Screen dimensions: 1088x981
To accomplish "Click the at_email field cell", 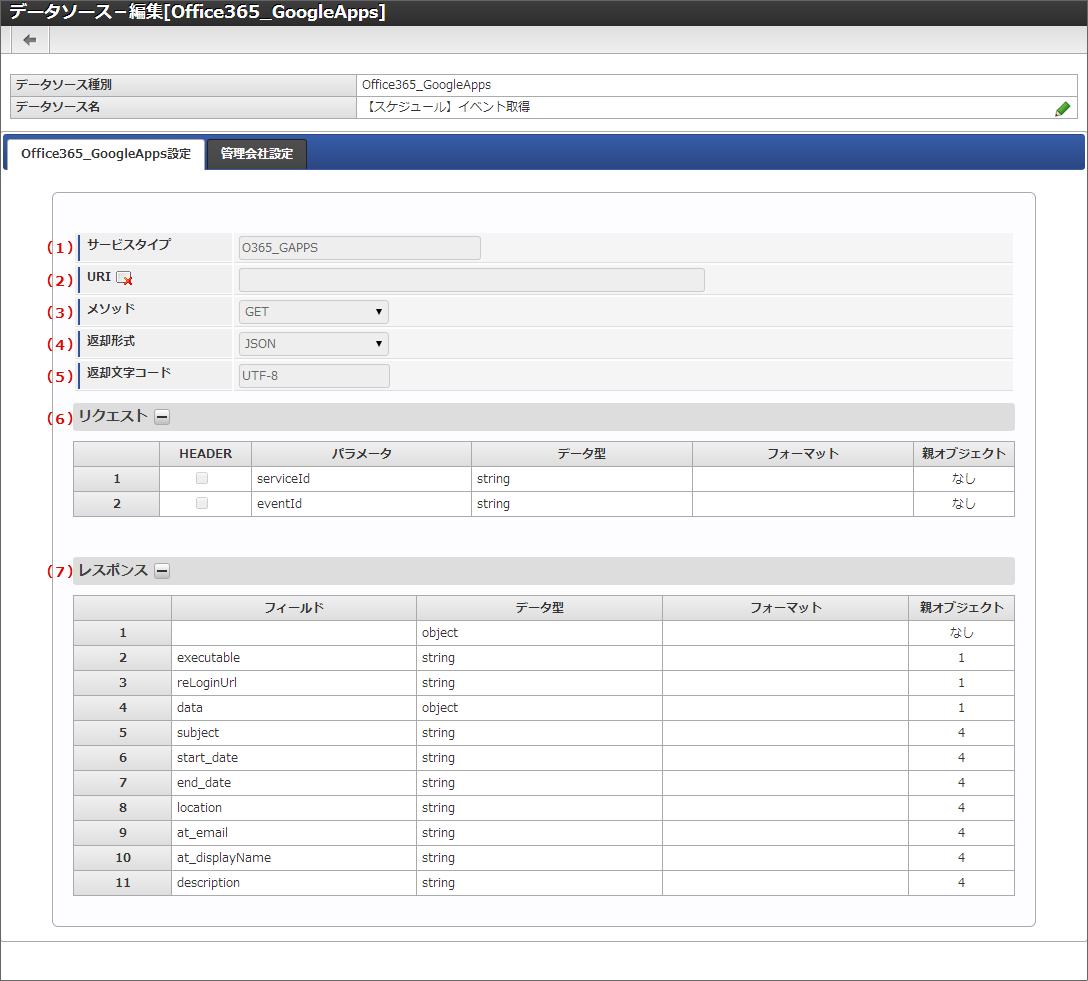I will coord(294,833).
